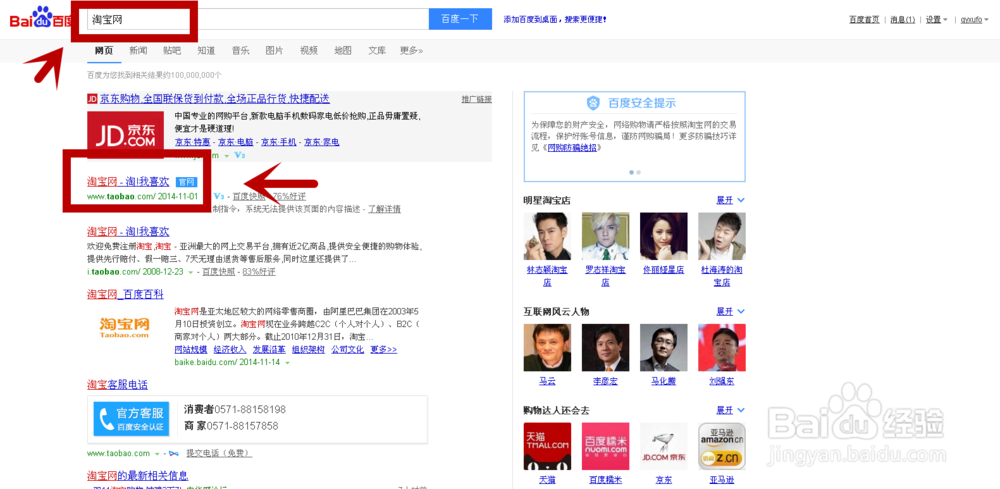Screen dimensions: 1000x489
Task: Click 马化腾 link
Action: [663, 381]
